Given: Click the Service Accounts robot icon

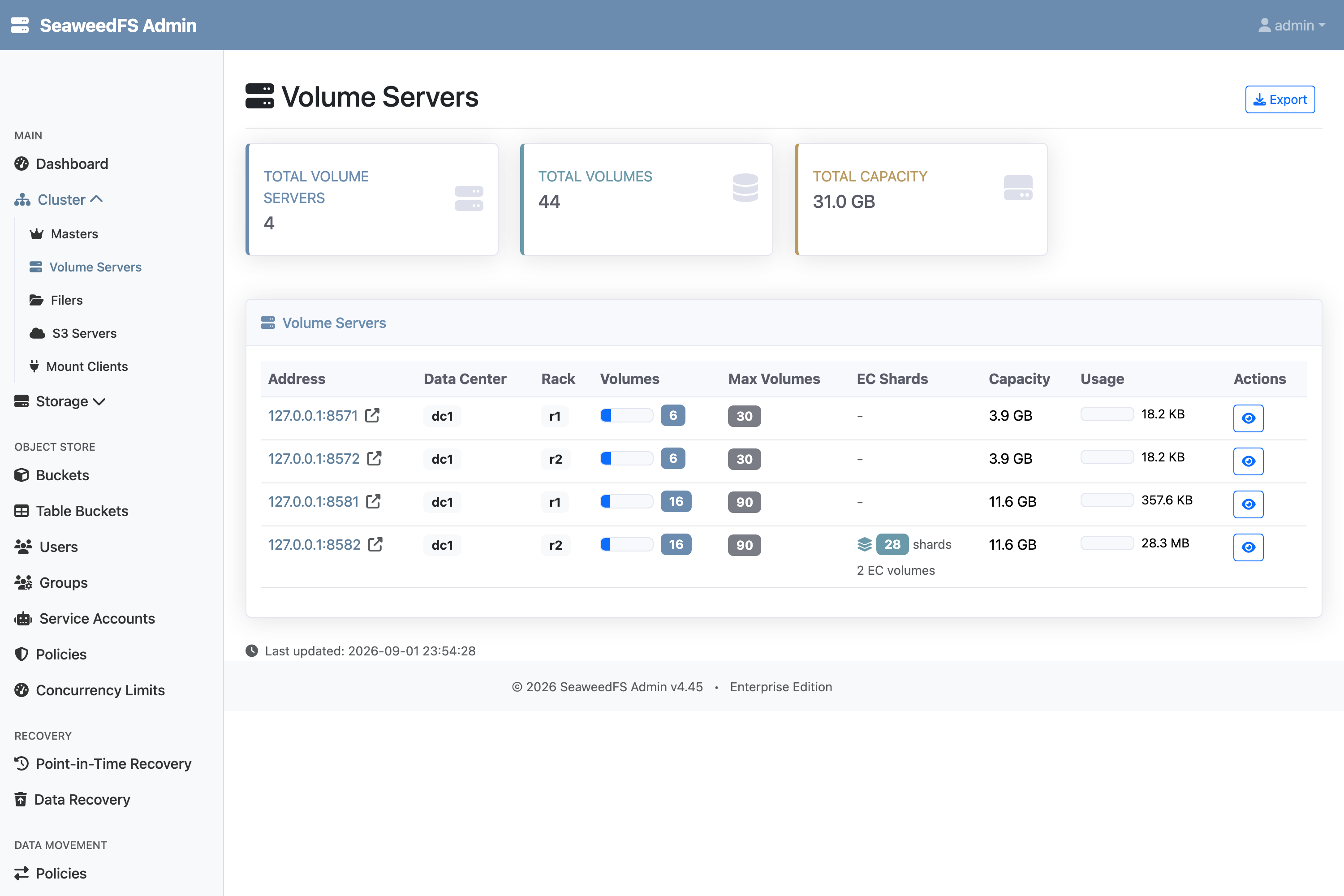Looking at the screenshot, I should coord(23,618).
